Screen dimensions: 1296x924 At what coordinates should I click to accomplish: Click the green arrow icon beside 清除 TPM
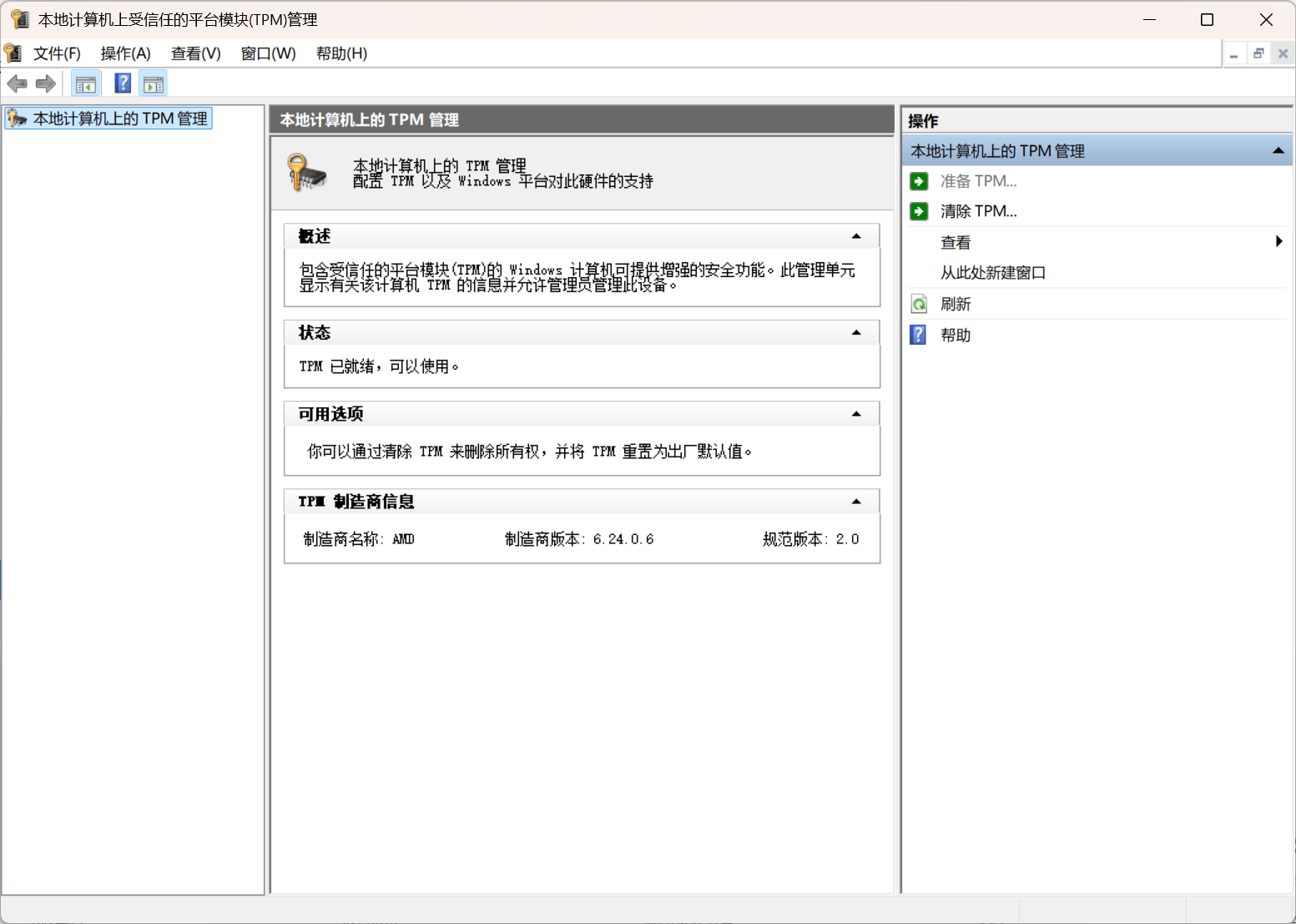click(x=918, y=210)
